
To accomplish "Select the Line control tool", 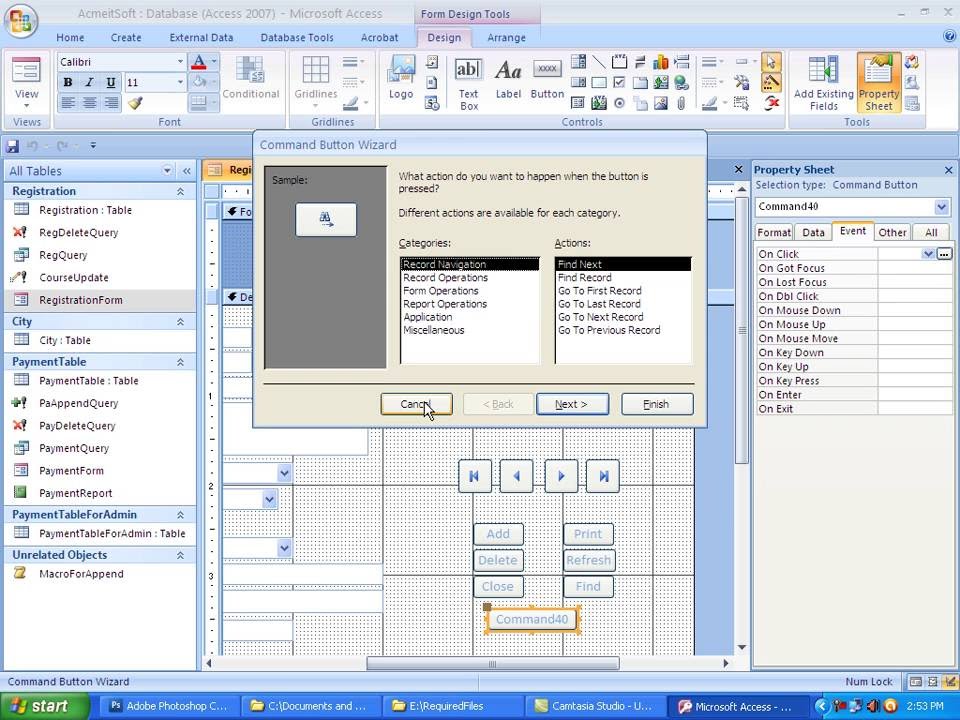I will pos(599,62).
